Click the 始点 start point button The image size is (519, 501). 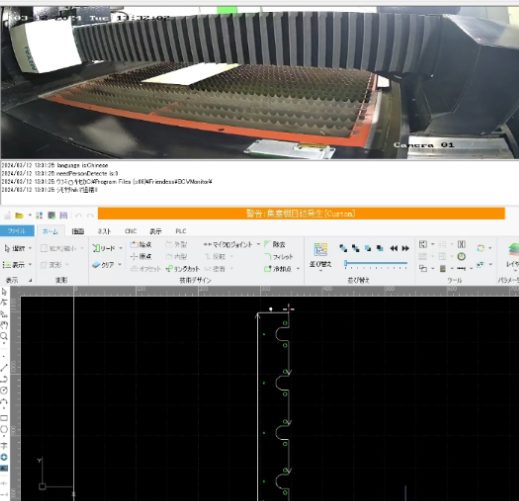pos(141,244)
